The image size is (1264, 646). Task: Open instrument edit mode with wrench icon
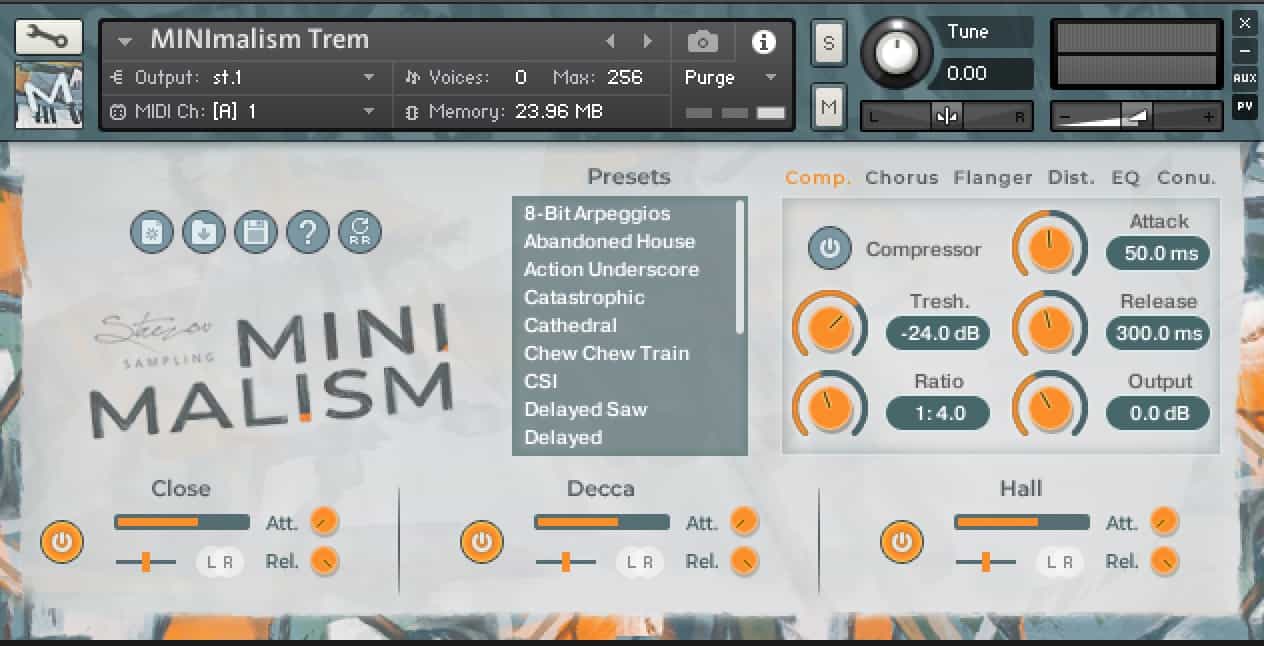(49, 37)
